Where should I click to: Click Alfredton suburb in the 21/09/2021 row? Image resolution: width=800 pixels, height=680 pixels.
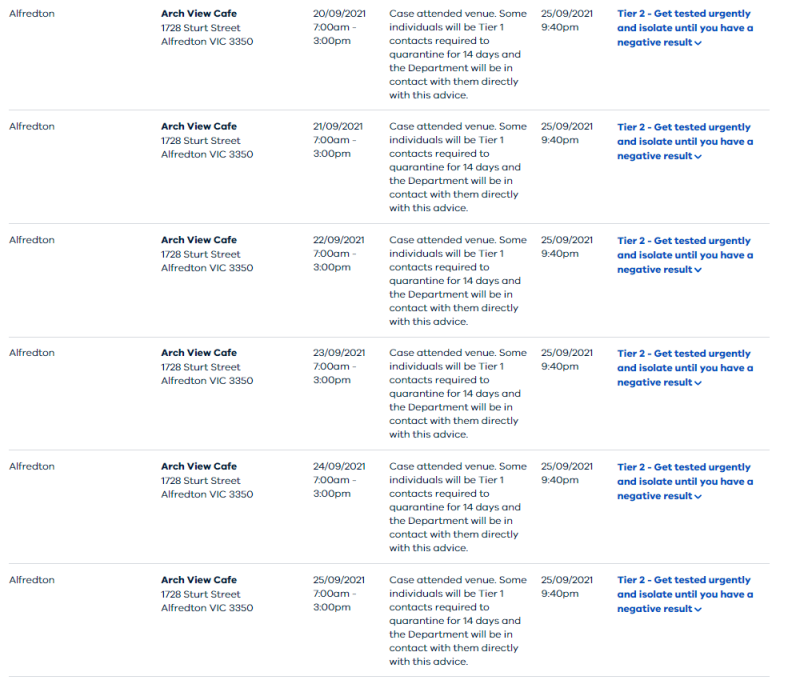pyautogui.click(x=32, y=127)
